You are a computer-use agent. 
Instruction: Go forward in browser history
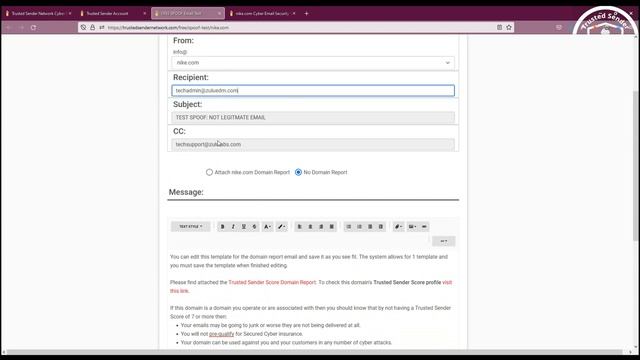21,27
